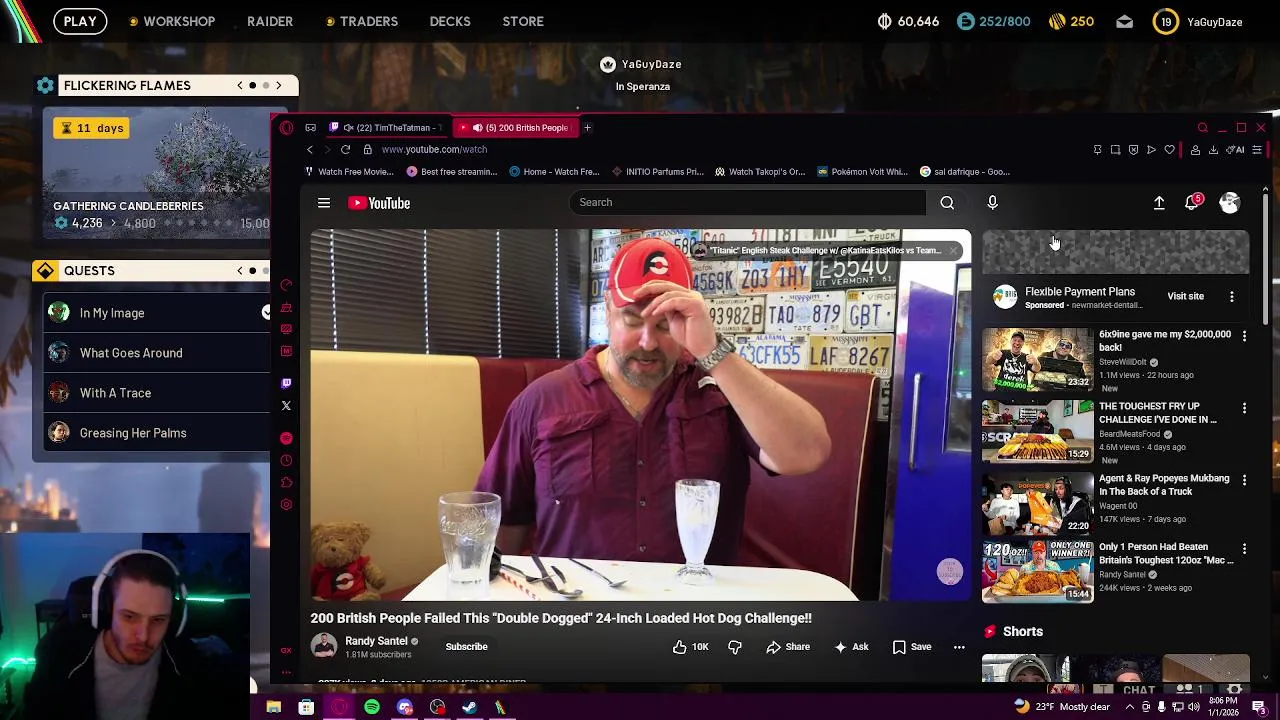Open Opera tab search magnifier

pos(1203,128)
